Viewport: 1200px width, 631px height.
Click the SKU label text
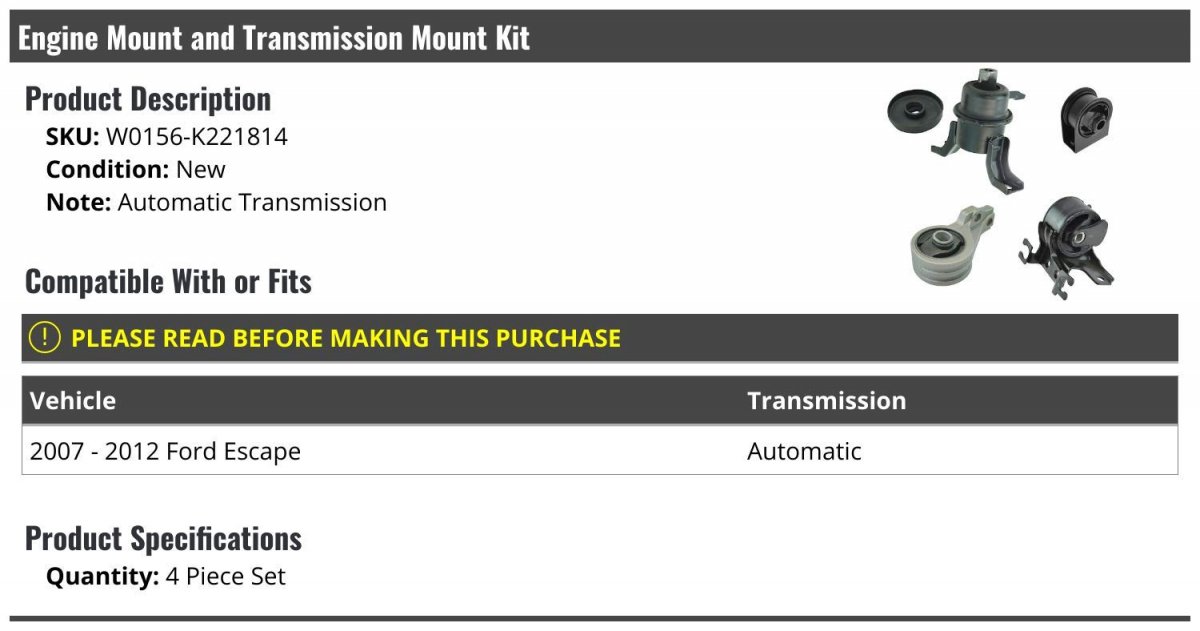click(72, 136)
